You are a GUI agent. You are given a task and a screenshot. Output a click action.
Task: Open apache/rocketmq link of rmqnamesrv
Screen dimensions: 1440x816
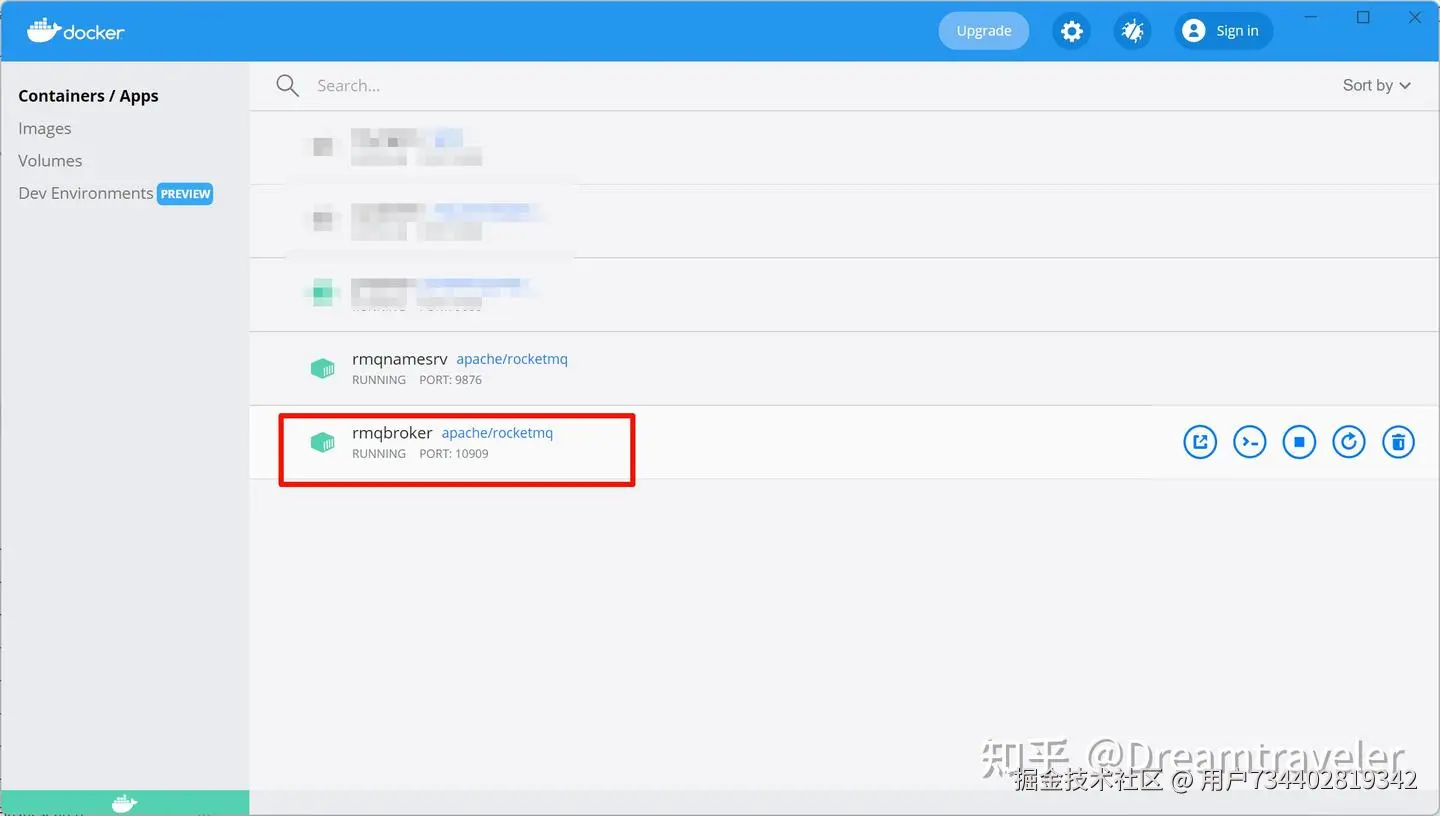512,359
